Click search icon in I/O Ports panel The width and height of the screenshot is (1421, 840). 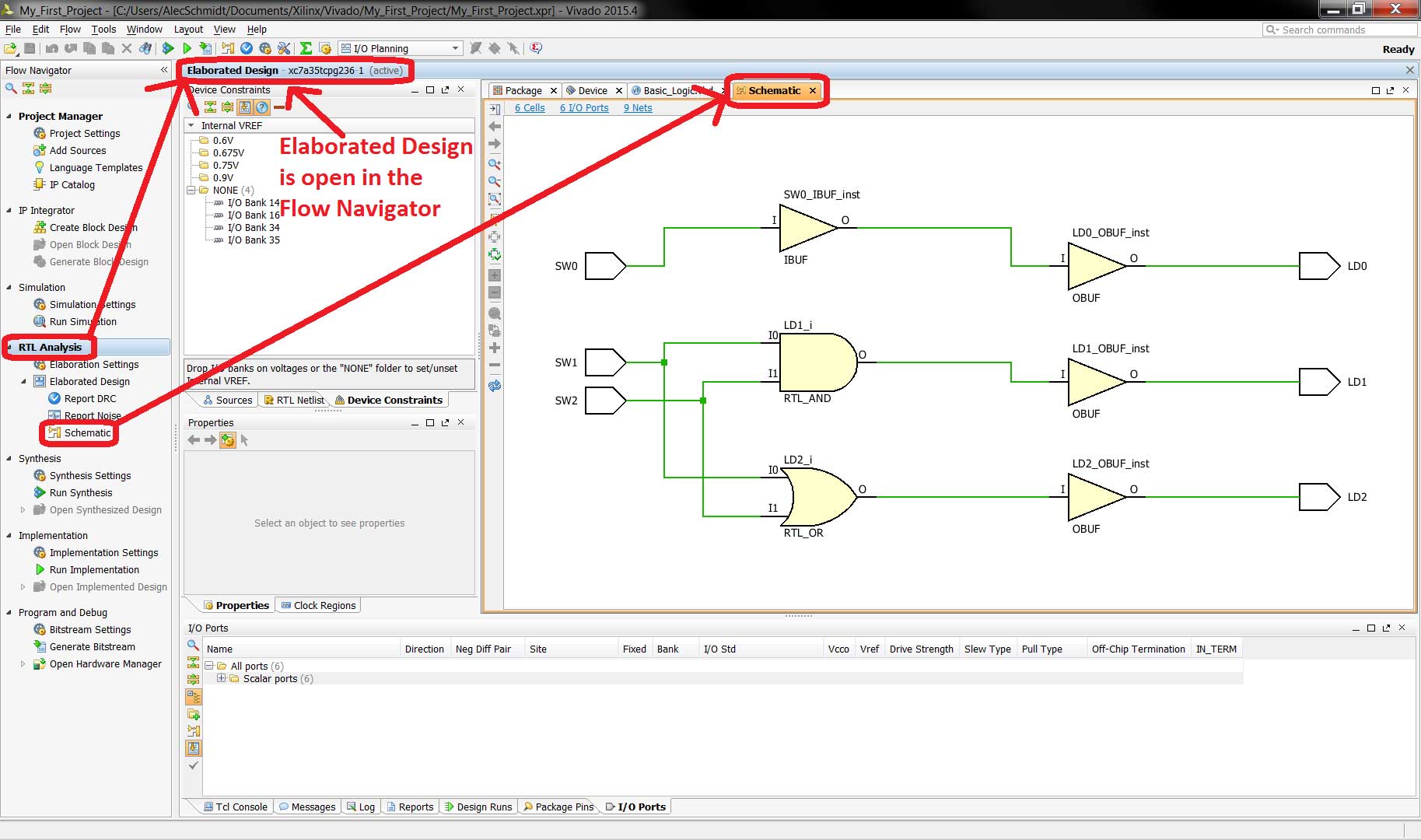pos(193,645)
